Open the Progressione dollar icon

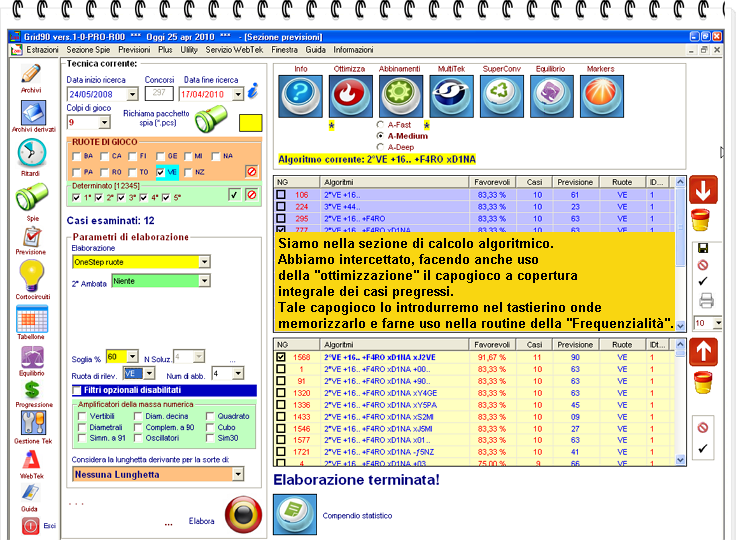32,390
